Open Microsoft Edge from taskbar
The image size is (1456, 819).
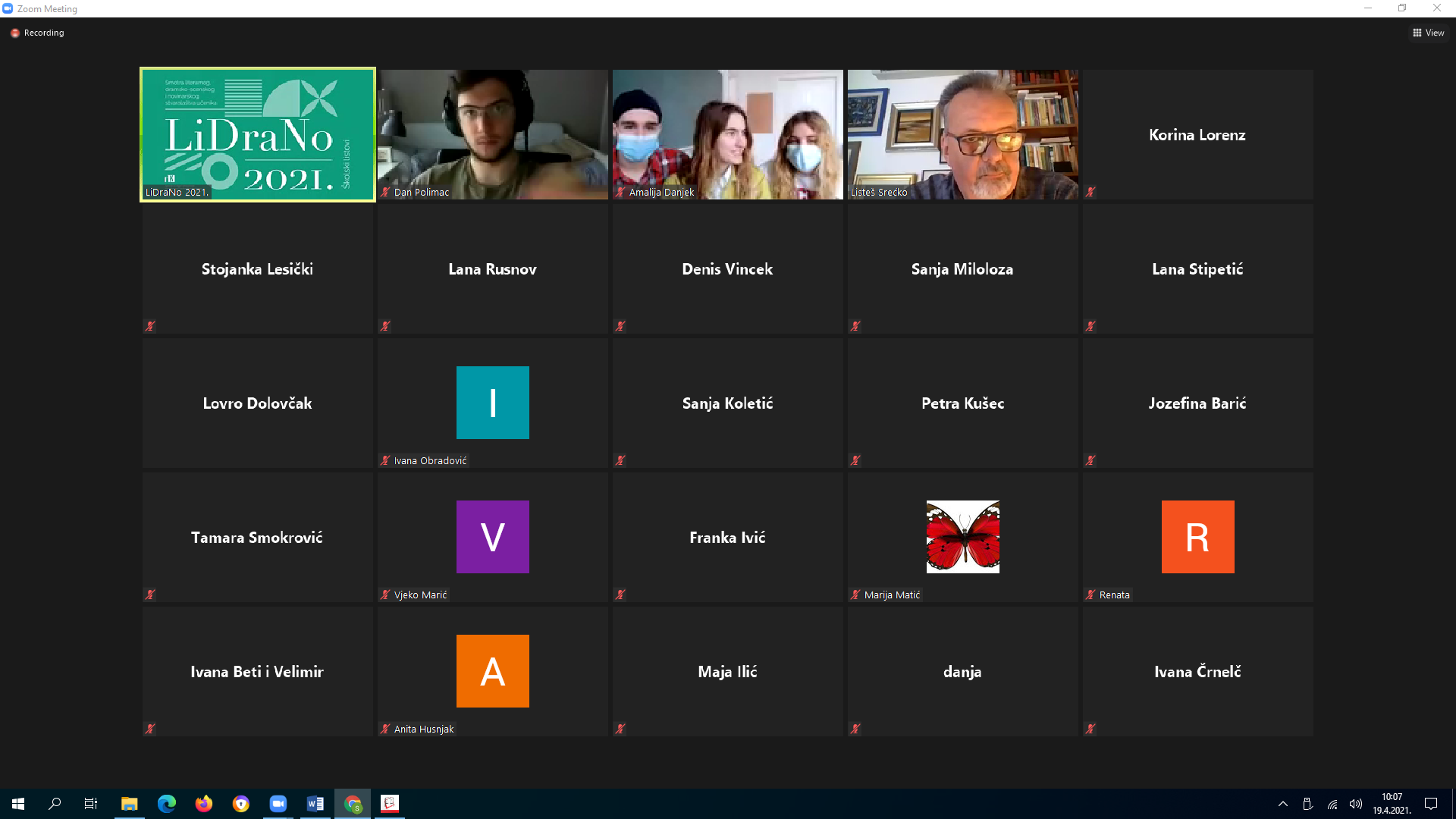pyautogui.click(x=167, y=804)
